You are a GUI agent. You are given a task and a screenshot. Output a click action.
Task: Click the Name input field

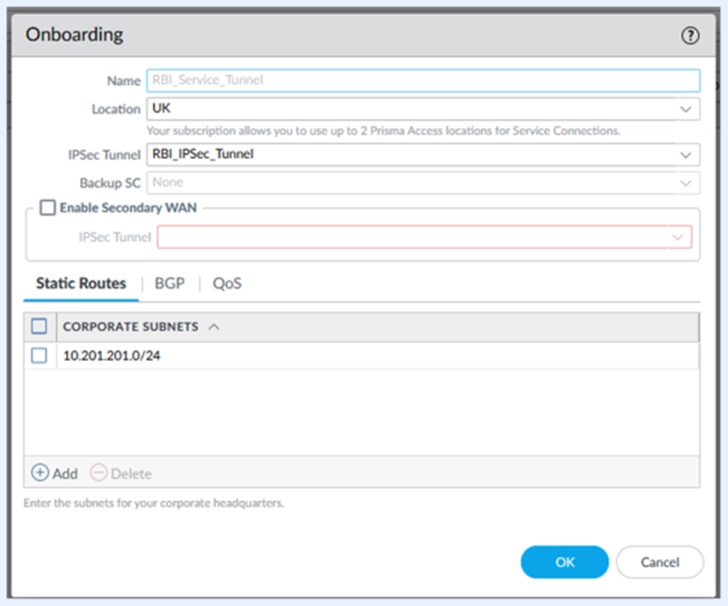tap(422, 81)
